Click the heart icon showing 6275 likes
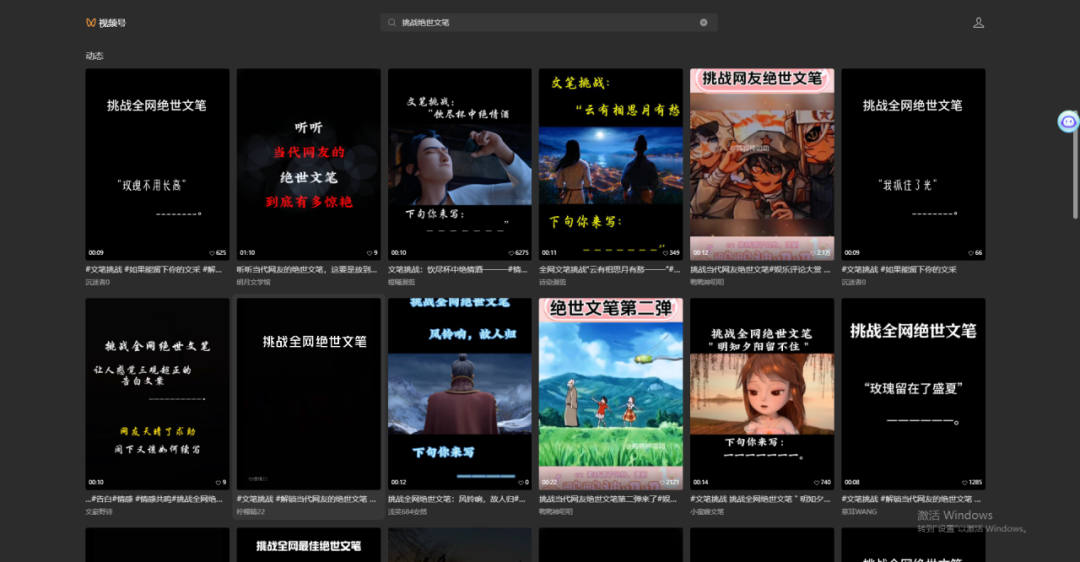 click(x=510, y=253)
